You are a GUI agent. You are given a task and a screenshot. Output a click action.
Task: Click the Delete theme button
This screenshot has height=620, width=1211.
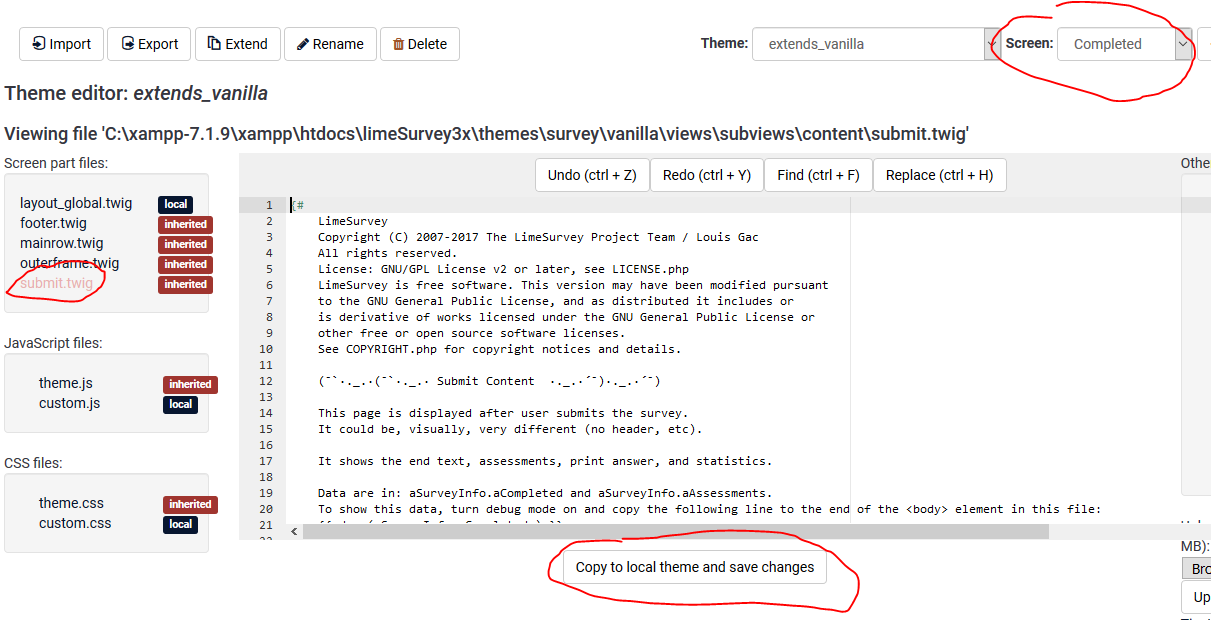coord(420,44)
